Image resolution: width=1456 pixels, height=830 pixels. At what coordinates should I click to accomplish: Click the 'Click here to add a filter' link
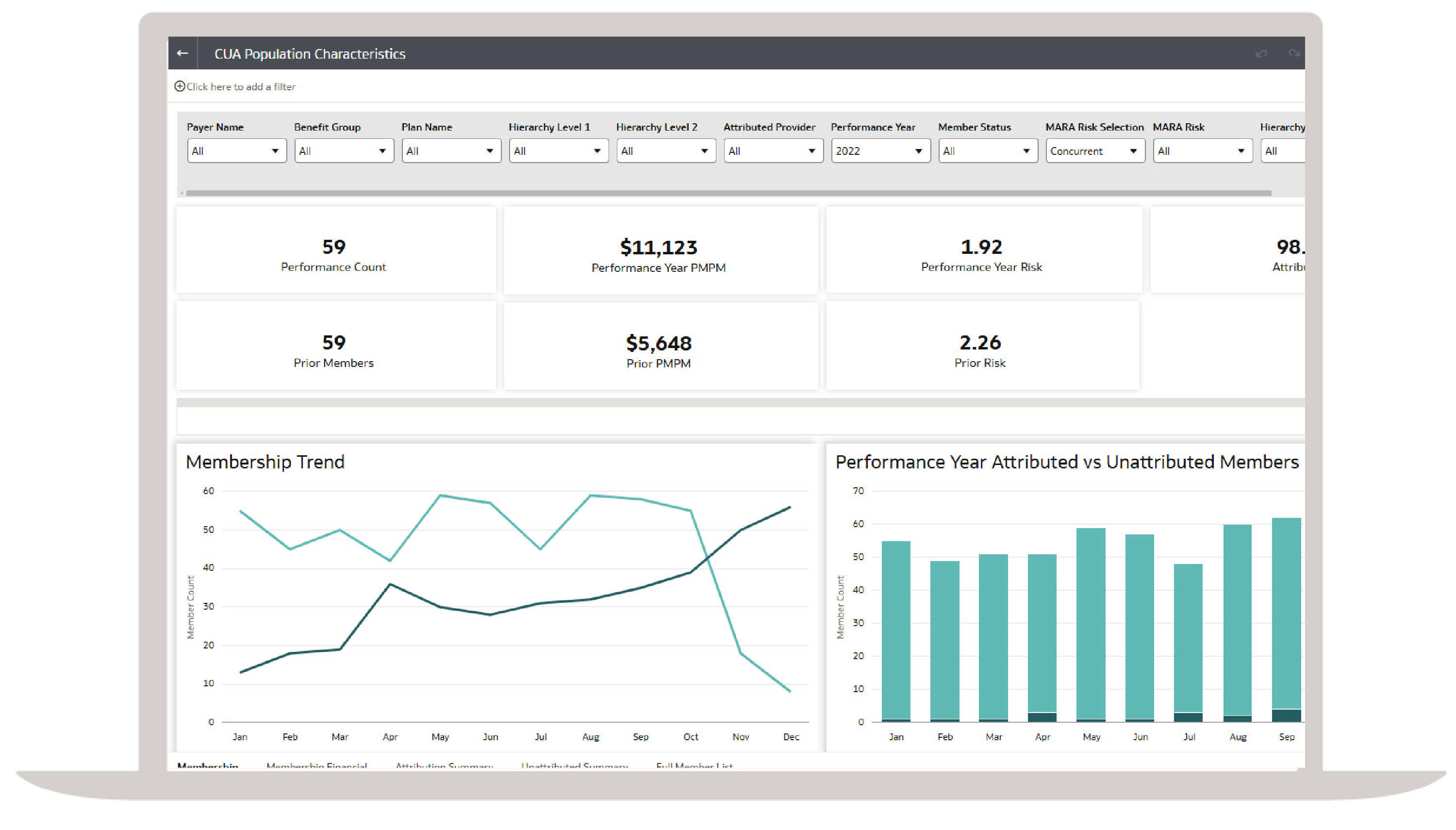pyautogui.click(x=241, y=86)
